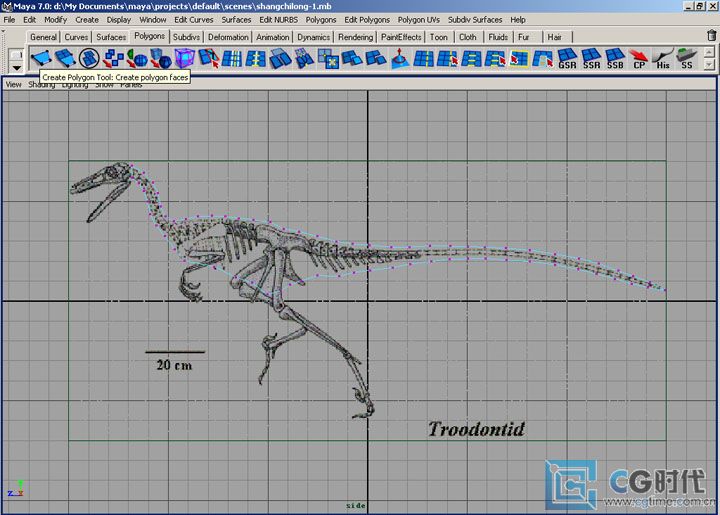
Task: Click the grid icon with horizontal yellow rungs
Action: click(471, 58)
